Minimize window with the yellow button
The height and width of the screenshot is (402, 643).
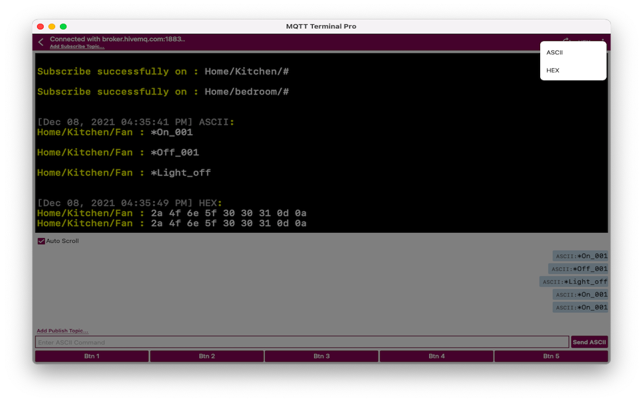pyautogui.click(x=52, y=26)
